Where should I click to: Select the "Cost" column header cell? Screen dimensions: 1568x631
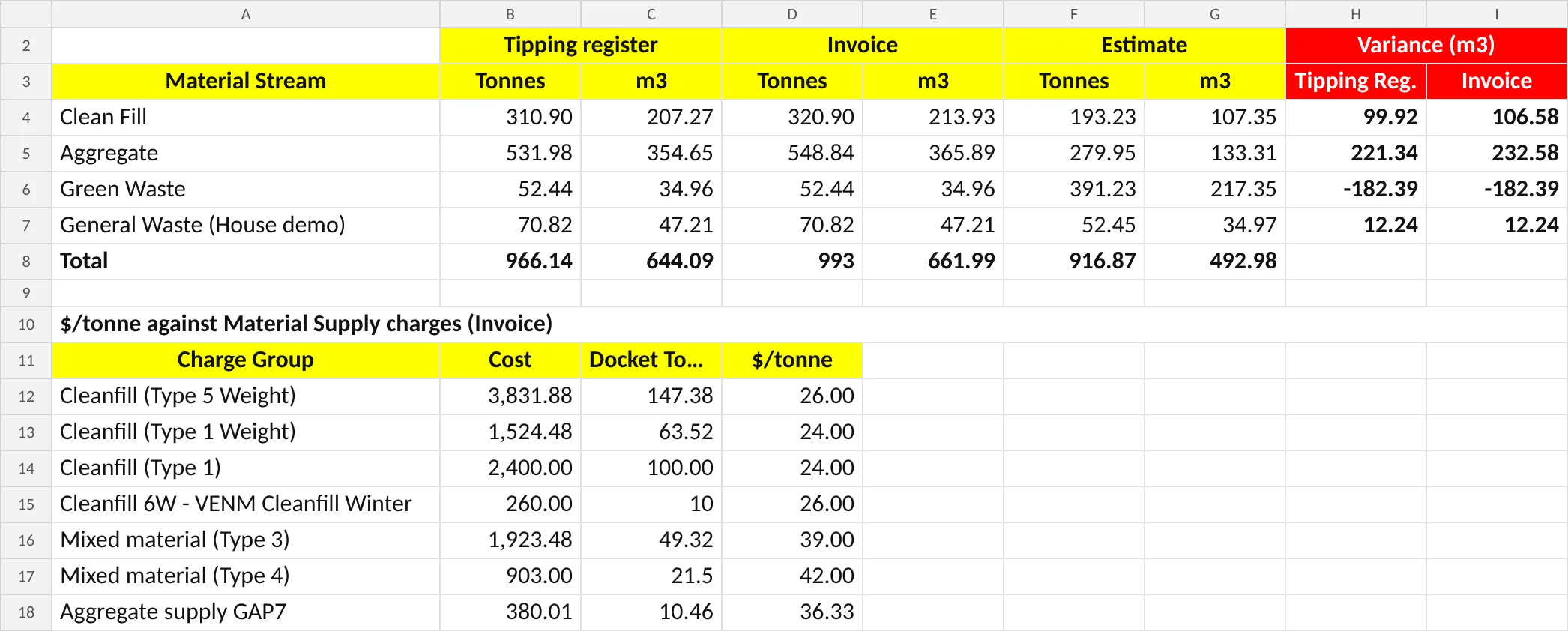[x=510, y=360]
